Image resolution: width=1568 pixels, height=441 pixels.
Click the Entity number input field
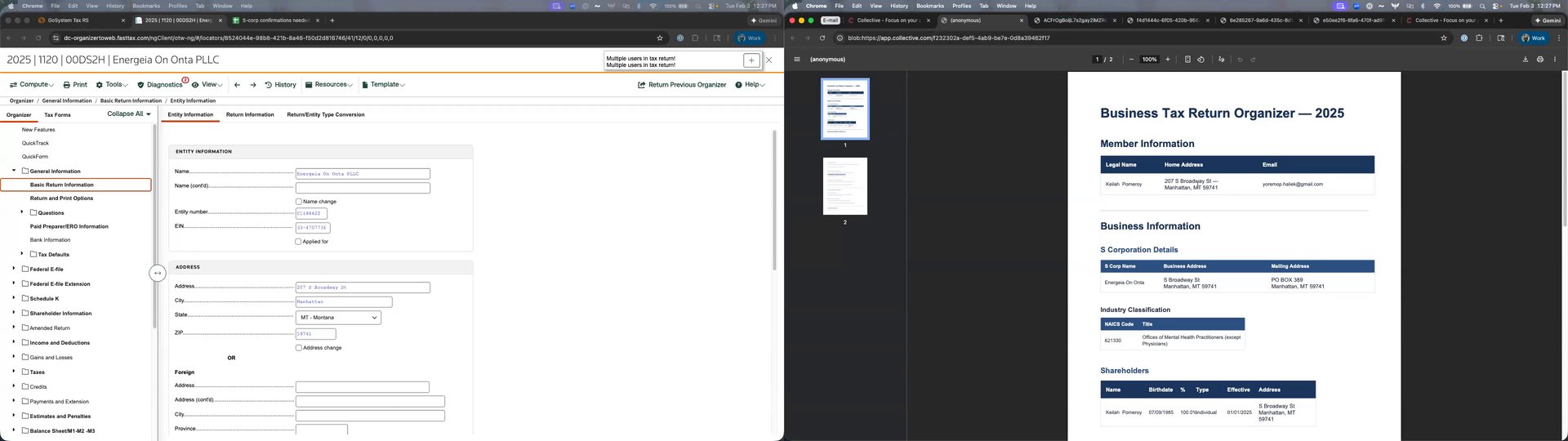tap(311, 213)
